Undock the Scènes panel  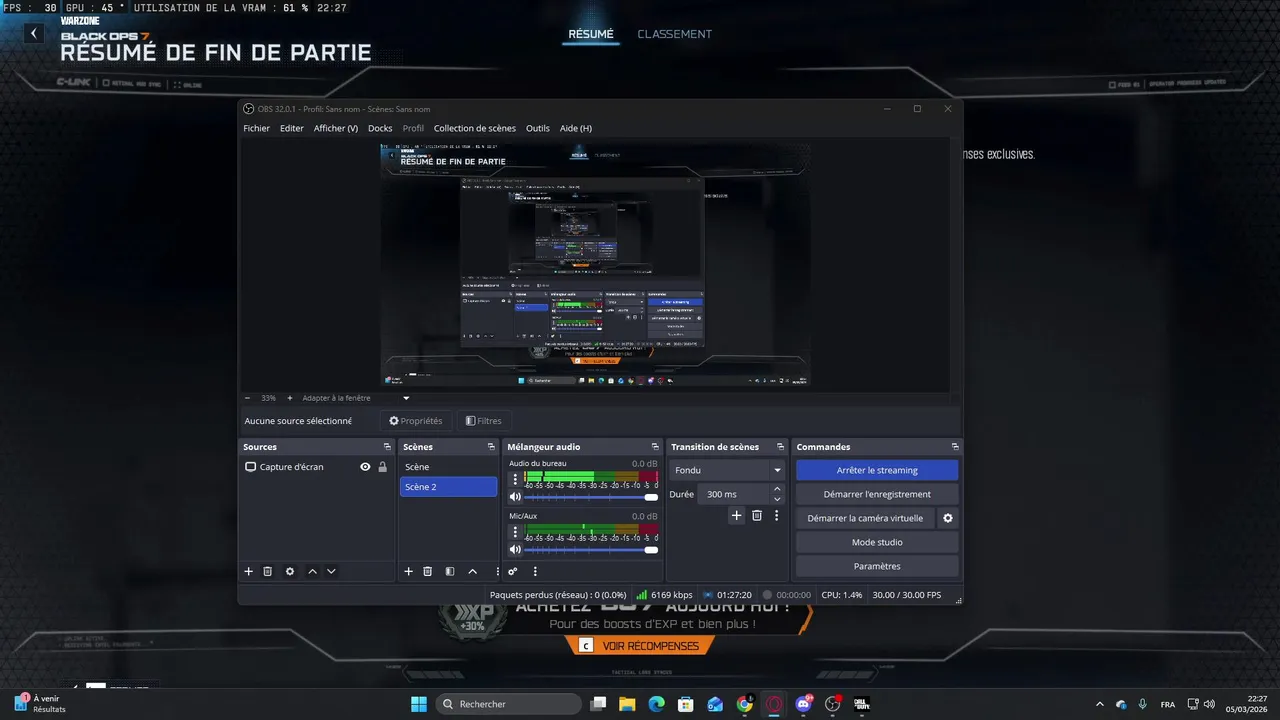tap(491, 447)
